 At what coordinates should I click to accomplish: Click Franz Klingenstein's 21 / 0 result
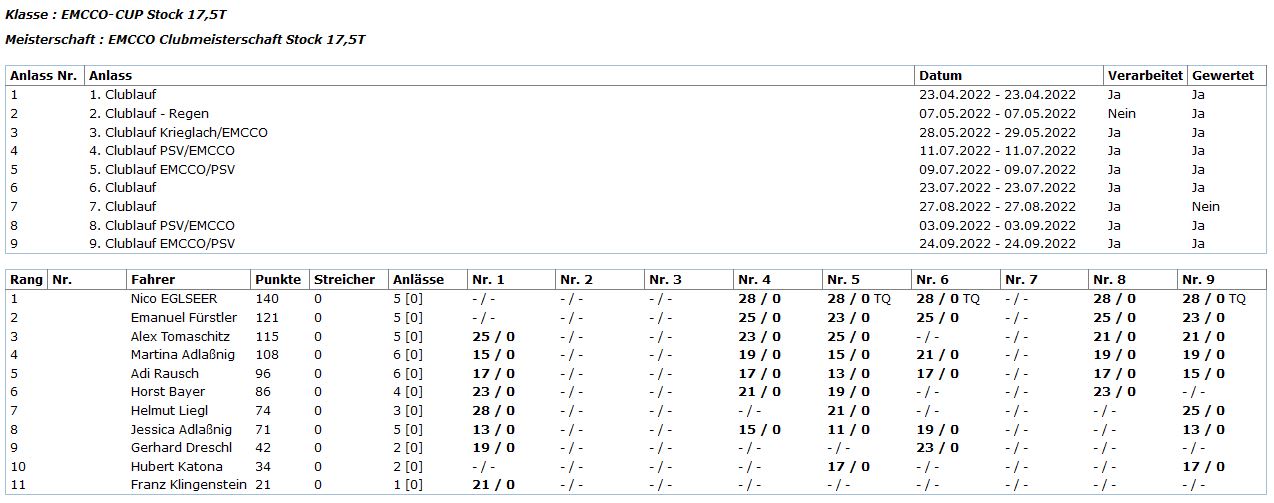[493, 485]
